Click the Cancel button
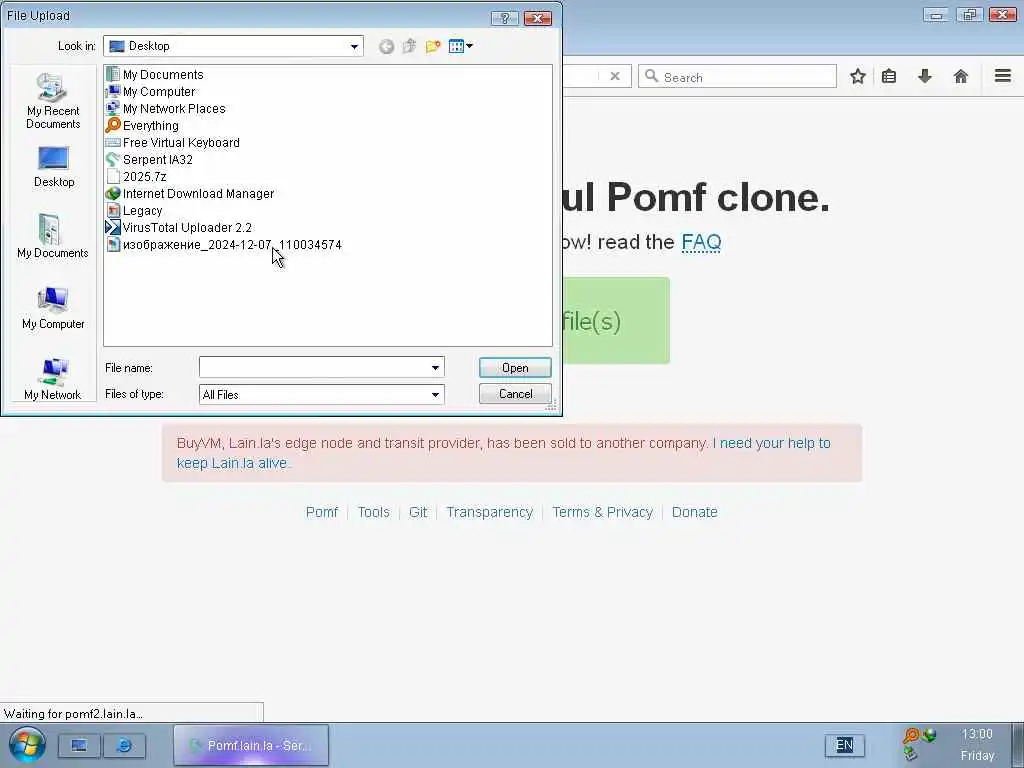Image resolution: width=1024 pixels, height=768 pixels. pyautogui.click(x=515, y=394)
